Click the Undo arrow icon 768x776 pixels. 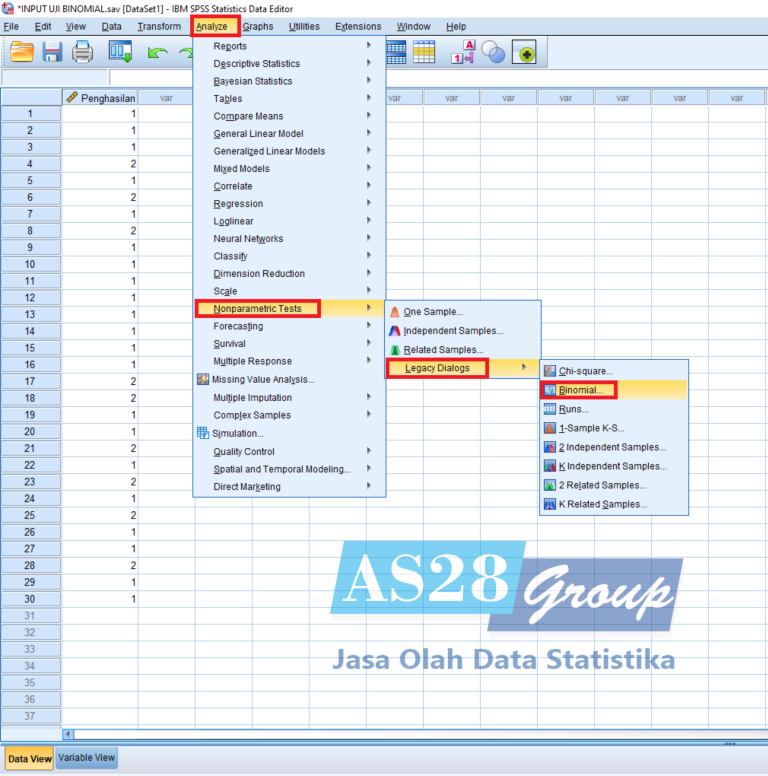coord(157,52)
